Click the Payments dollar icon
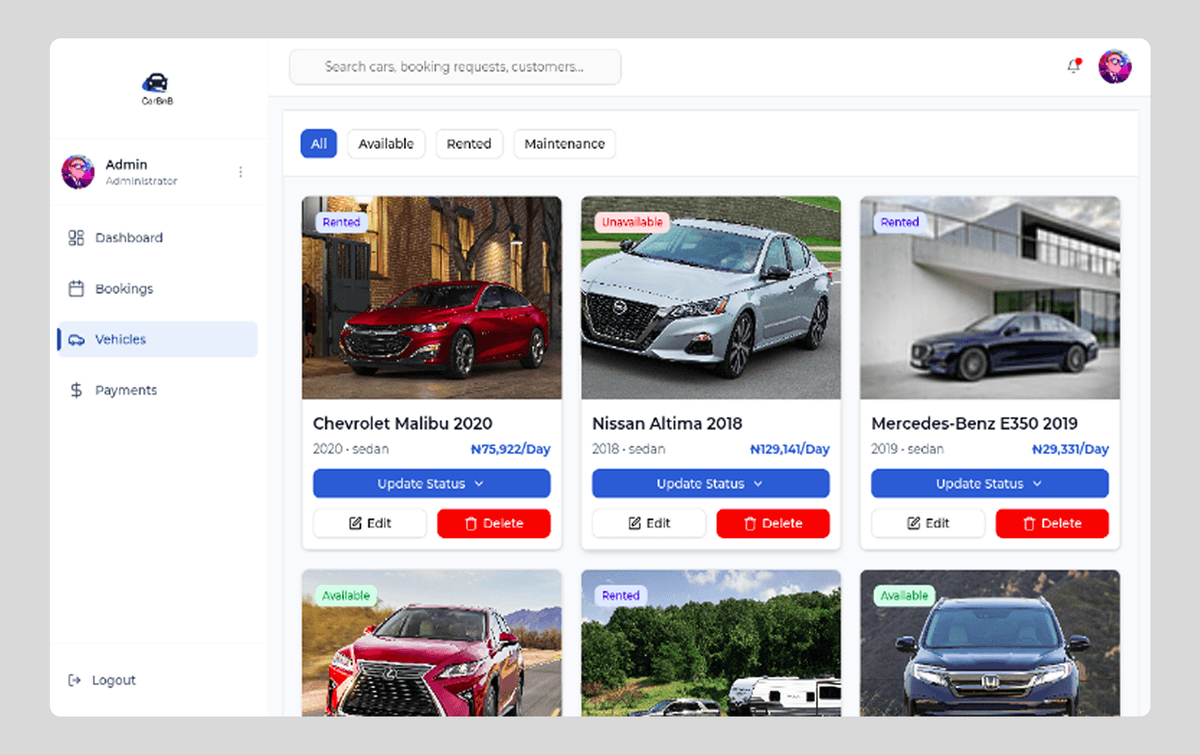The width and height of the screenshot is (1200, 755). click(76, 390)
